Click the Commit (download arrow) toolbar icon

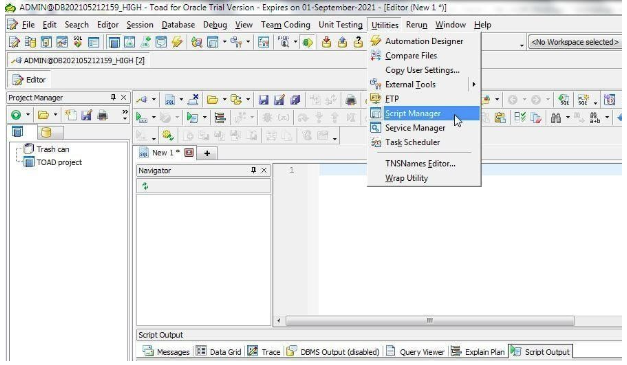tap(326, 42)
